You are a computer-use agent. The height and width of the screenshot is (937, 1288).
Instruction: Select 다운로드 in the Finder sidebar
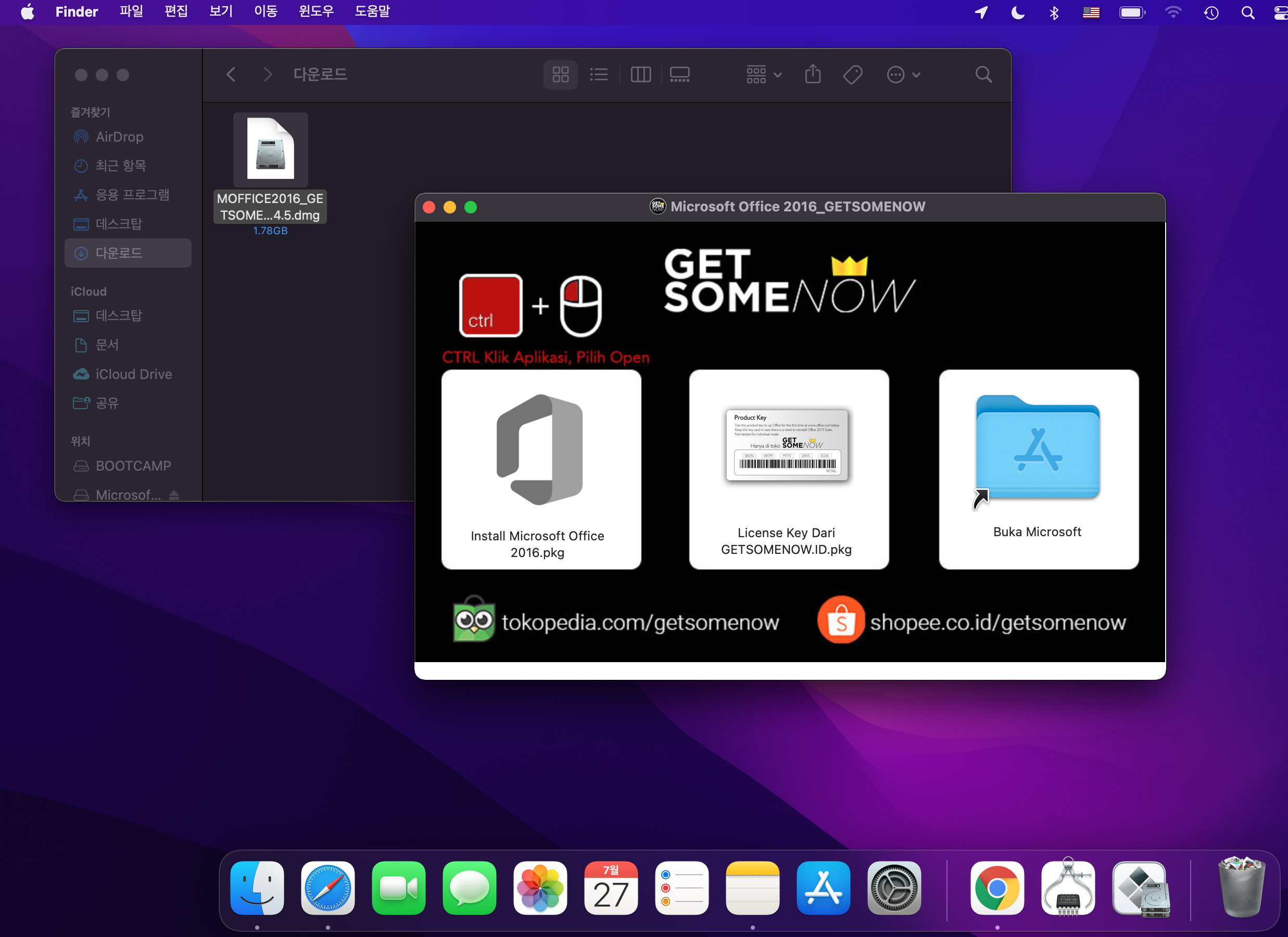click(128, 252)
